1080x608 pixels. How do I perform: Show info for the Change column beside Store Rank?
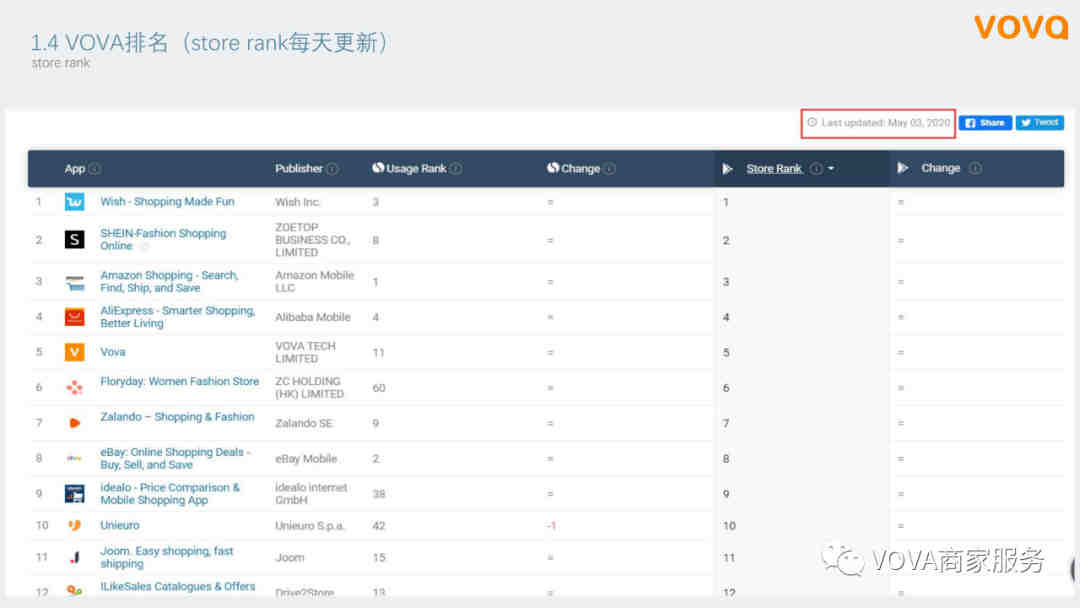click(x=975, y=168)
